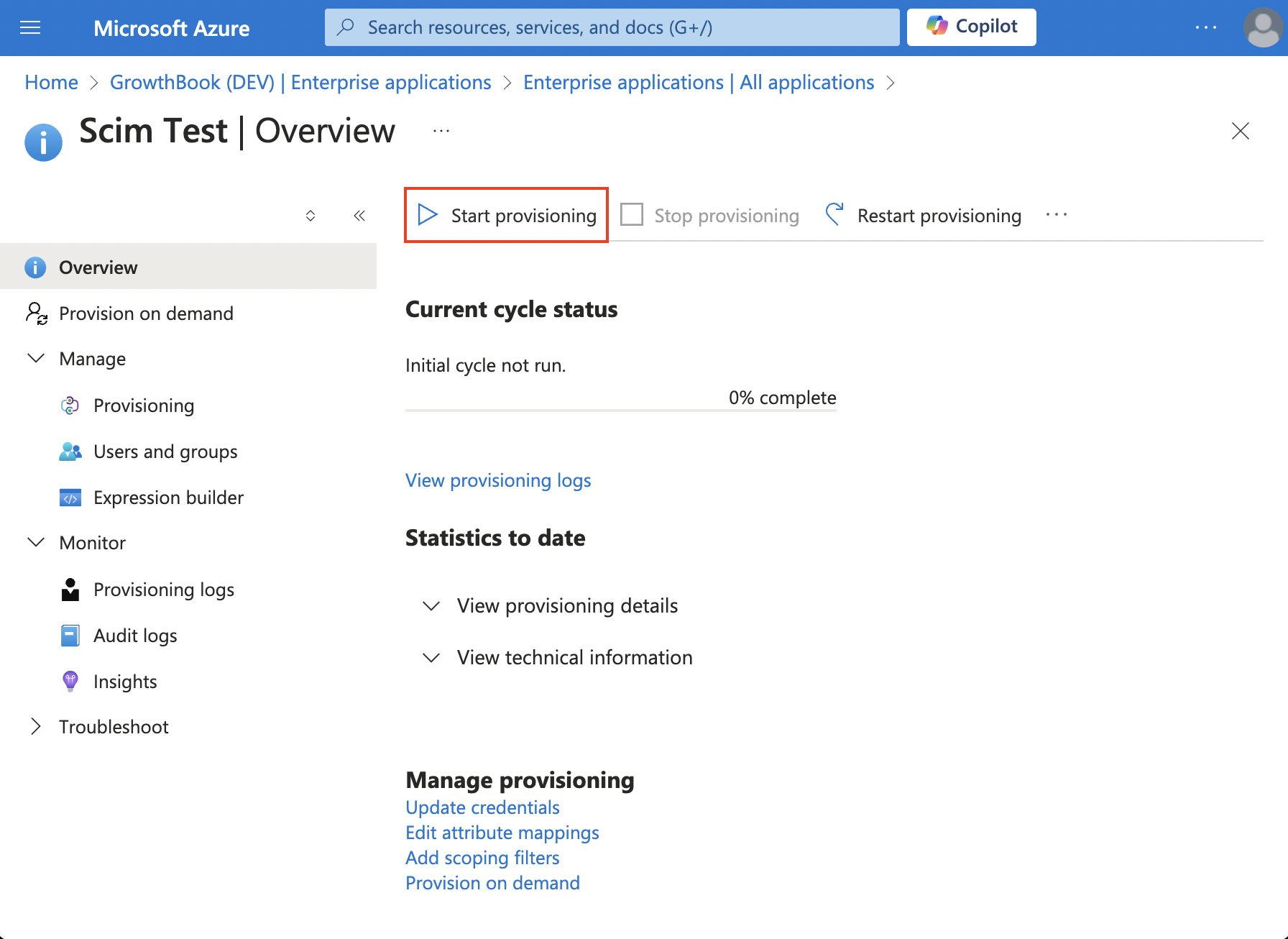Click Stop provisioning text
Viewport: 1288px width, 939px height.
click(x=727, y=216)
